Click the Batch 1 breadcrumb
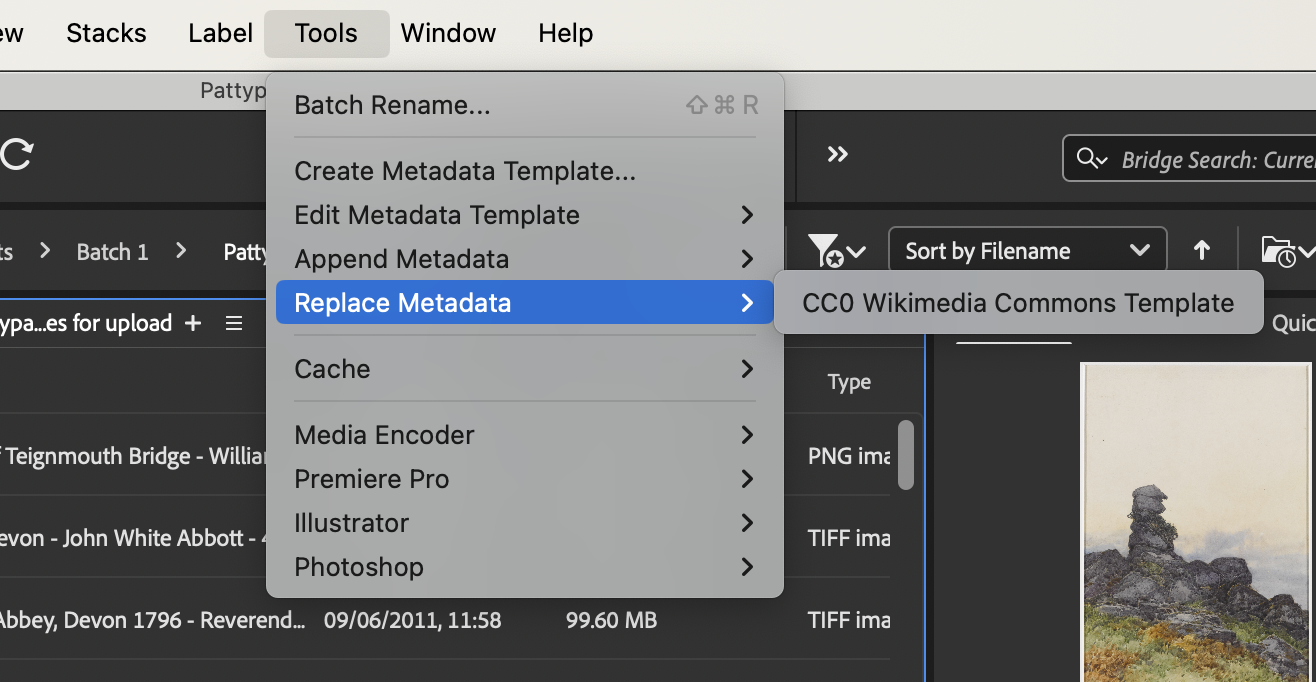This screenshot has width=1316, height=682. click(x=112, y=251)
